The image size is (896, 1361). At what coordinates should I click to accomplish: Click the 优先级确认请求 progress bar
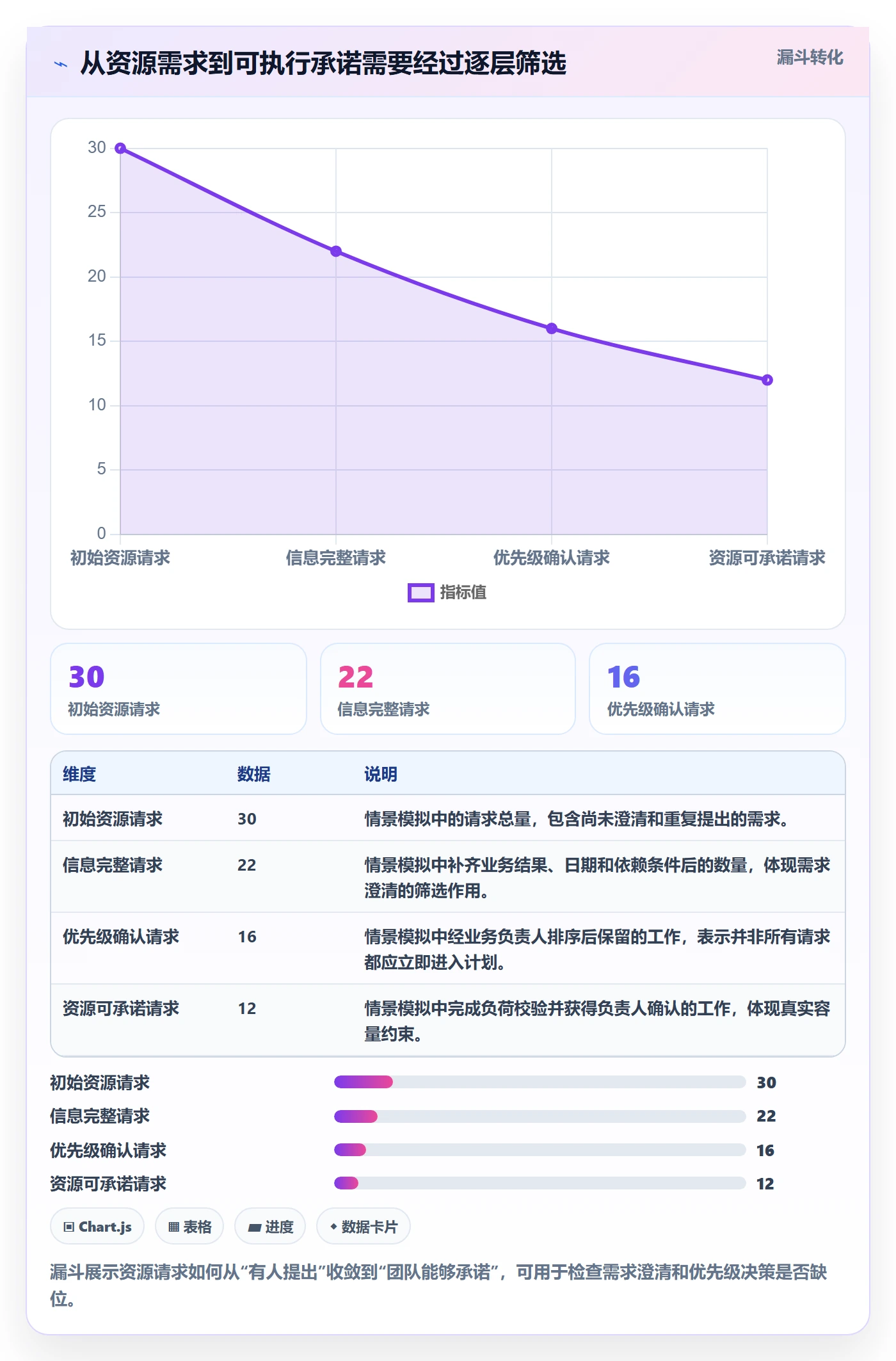(x=540, y=1150)
